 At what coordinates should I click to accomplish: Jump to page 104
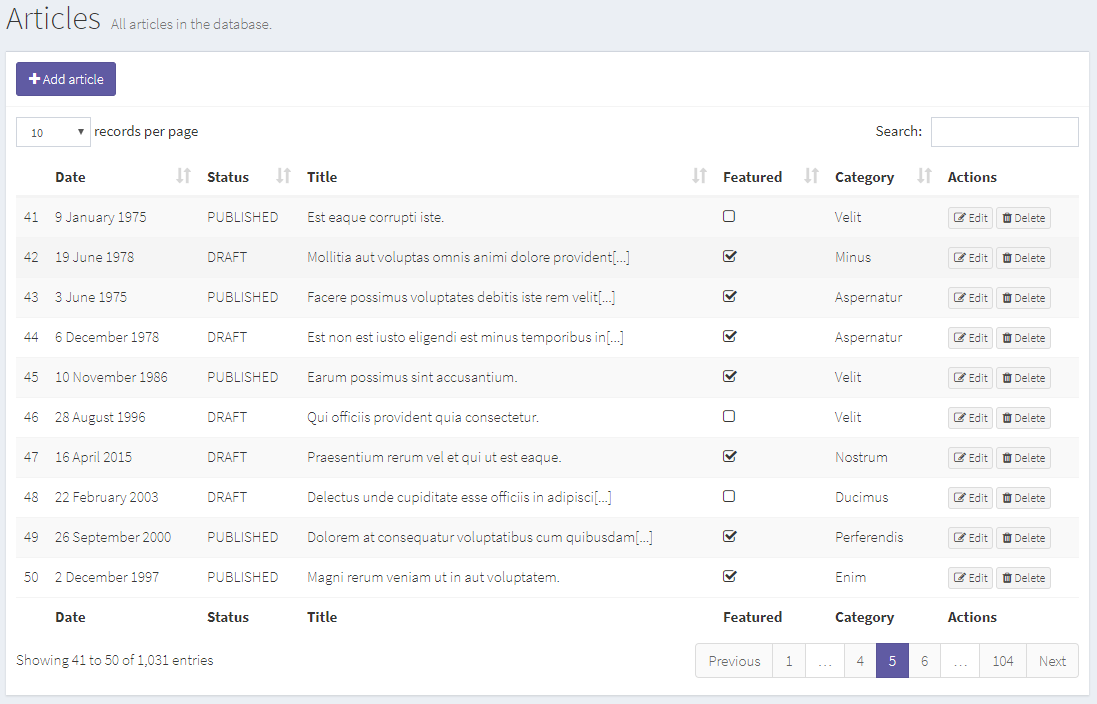click(x=1002, y=660)
